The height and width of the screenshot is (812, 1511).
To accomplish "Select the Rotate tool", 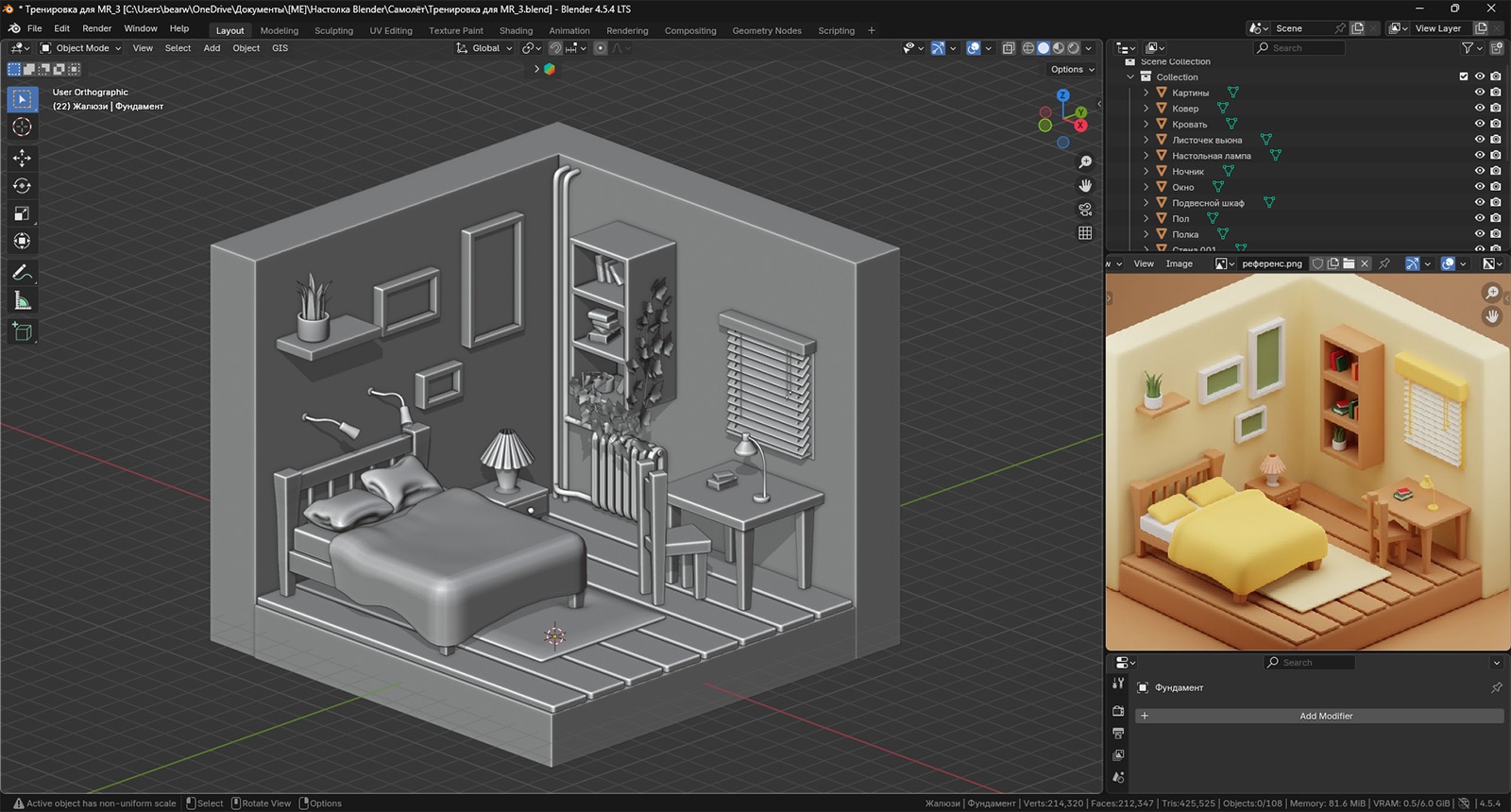I will coord(22,186).
